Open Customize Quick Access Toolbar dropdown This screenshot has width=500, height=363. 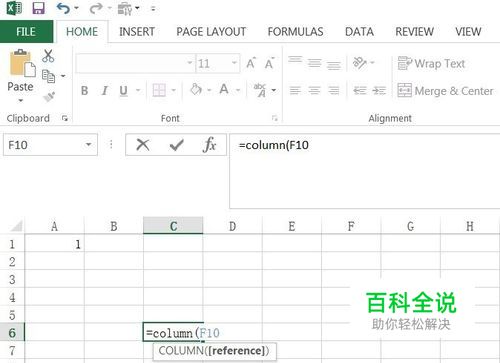153,8
